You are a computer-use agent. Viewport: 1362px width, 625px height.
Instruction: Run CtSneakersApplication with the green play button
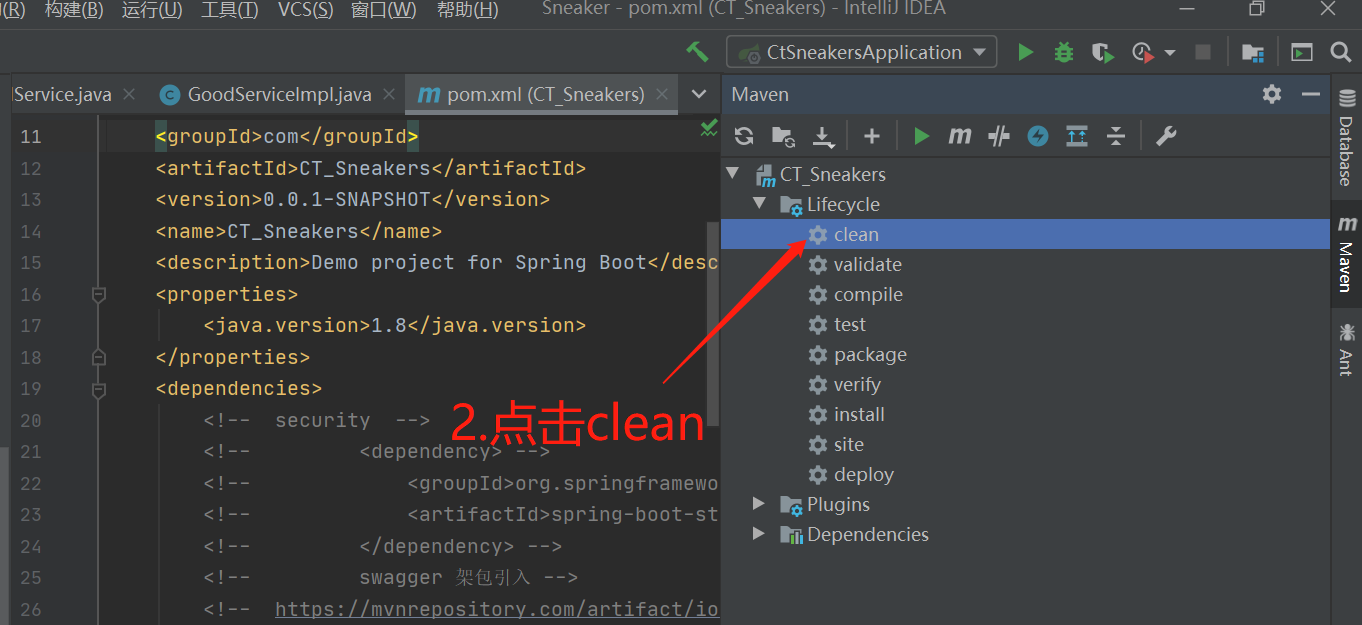tap(1025, 52)
